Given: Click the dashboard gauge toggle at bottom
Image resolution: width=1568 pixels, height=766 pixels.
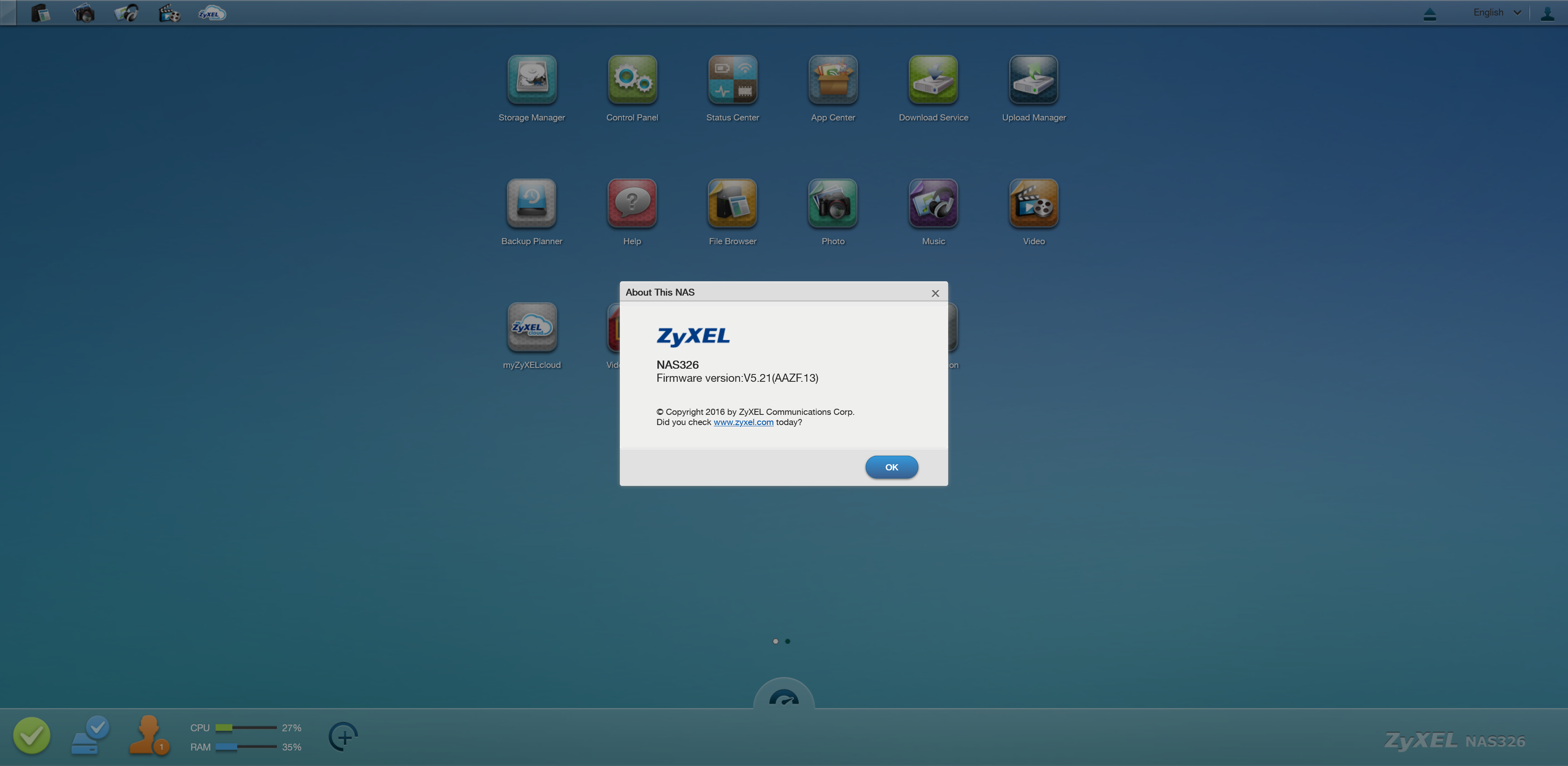Looking at the screenshot, I should (784, 696).
